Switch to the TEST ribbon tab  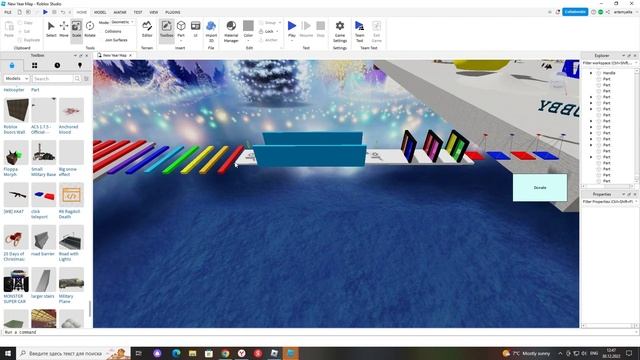(x=138, y=12)
